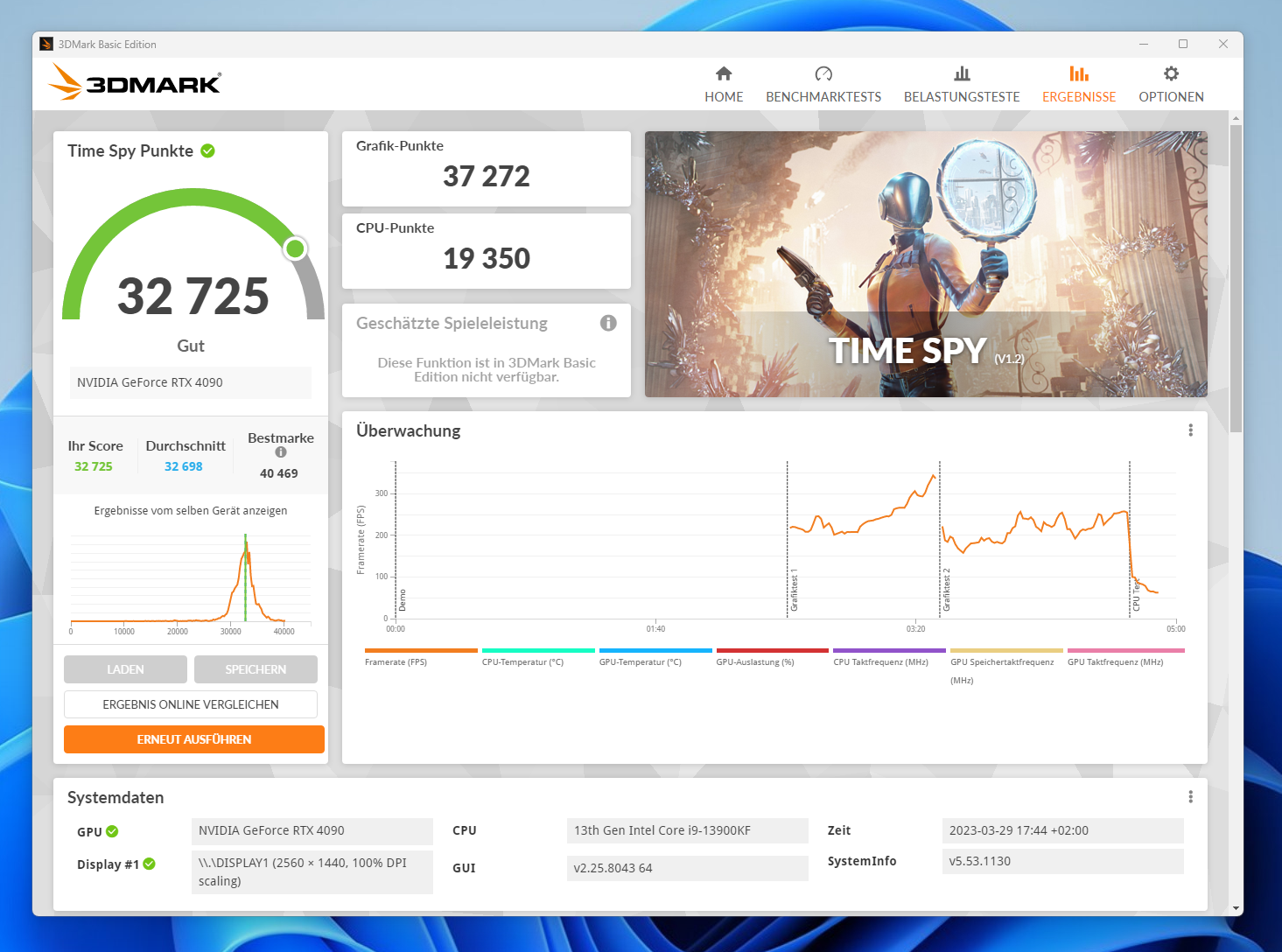Viewport: 1282px width, 952px height.
Task: Toggle GPU Taktfrequenz (MHz) legend entry
Action: [1125, 657]
